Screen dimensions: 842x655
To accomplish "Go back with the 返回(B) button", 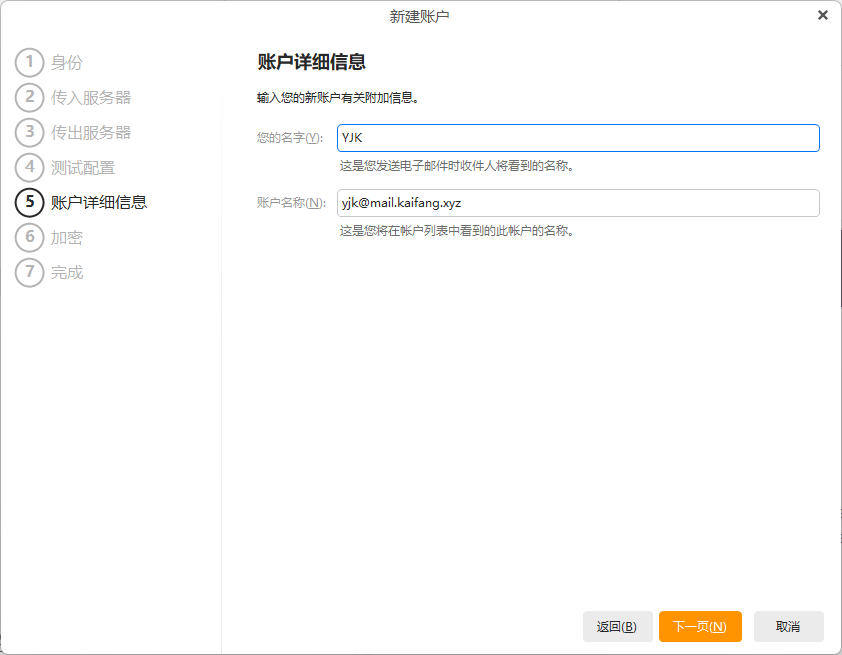I will point(618,626).
